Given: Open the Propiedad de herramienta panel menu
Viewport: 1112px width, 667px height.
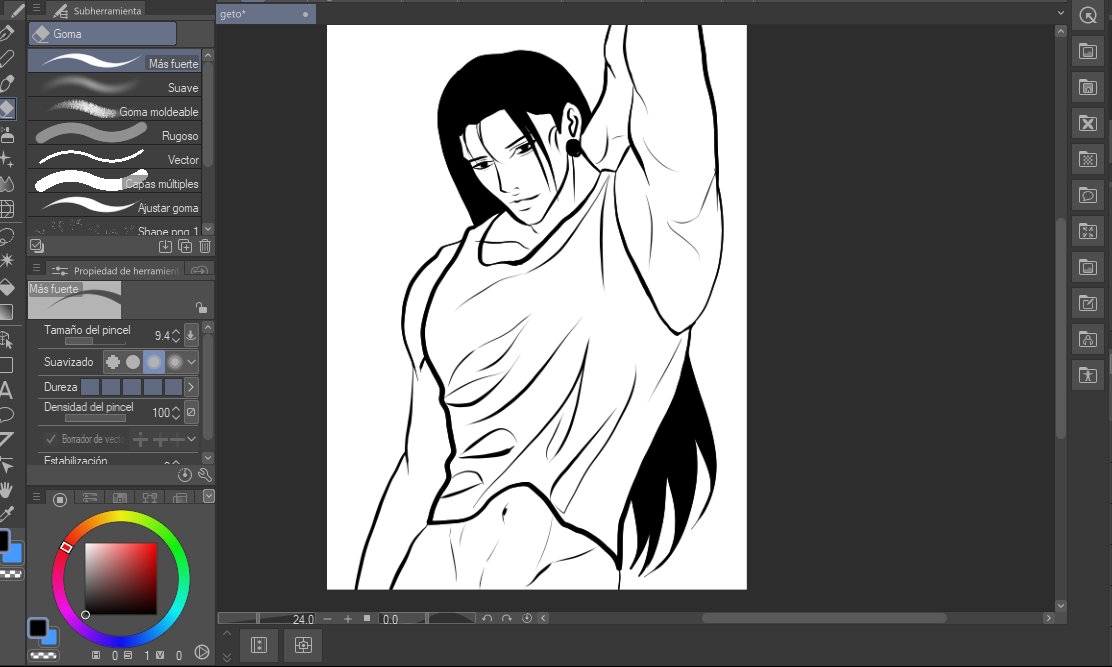Looking at the screenshot, I should [36, 269].
